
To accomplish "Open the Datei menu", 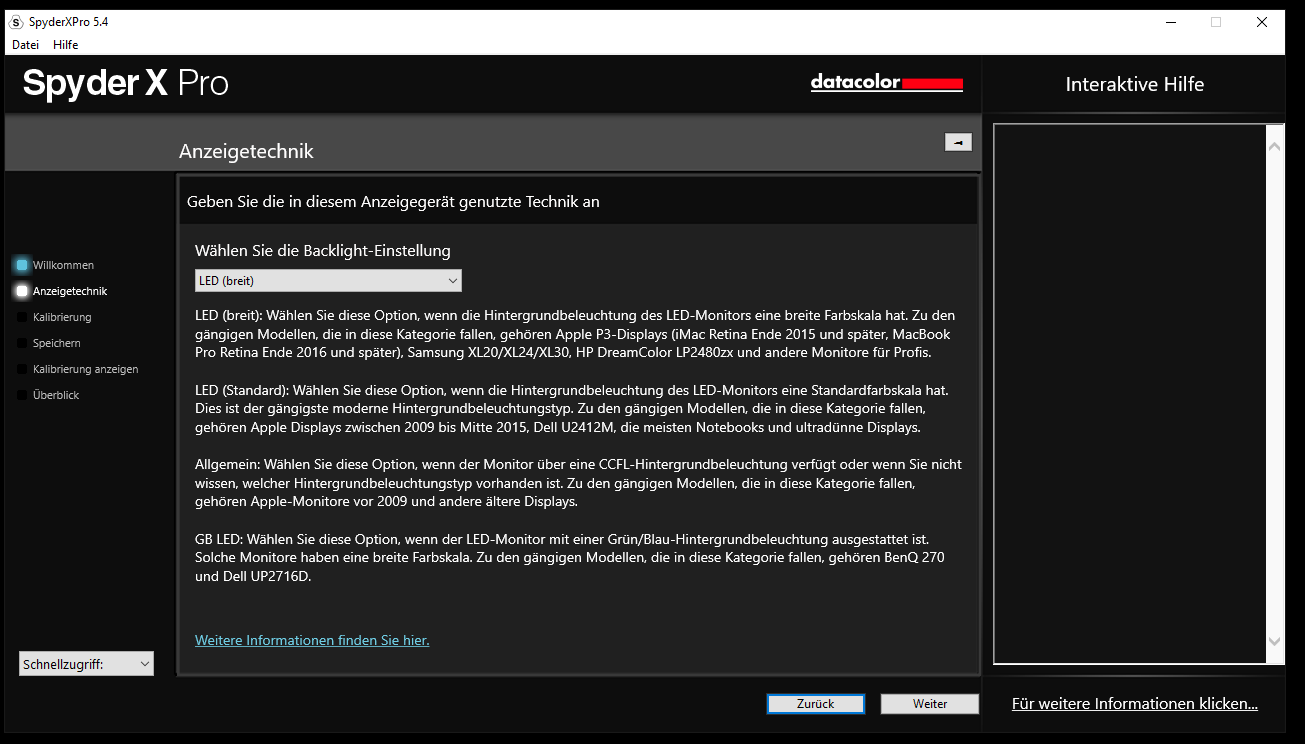I will [x=26, y=44].
